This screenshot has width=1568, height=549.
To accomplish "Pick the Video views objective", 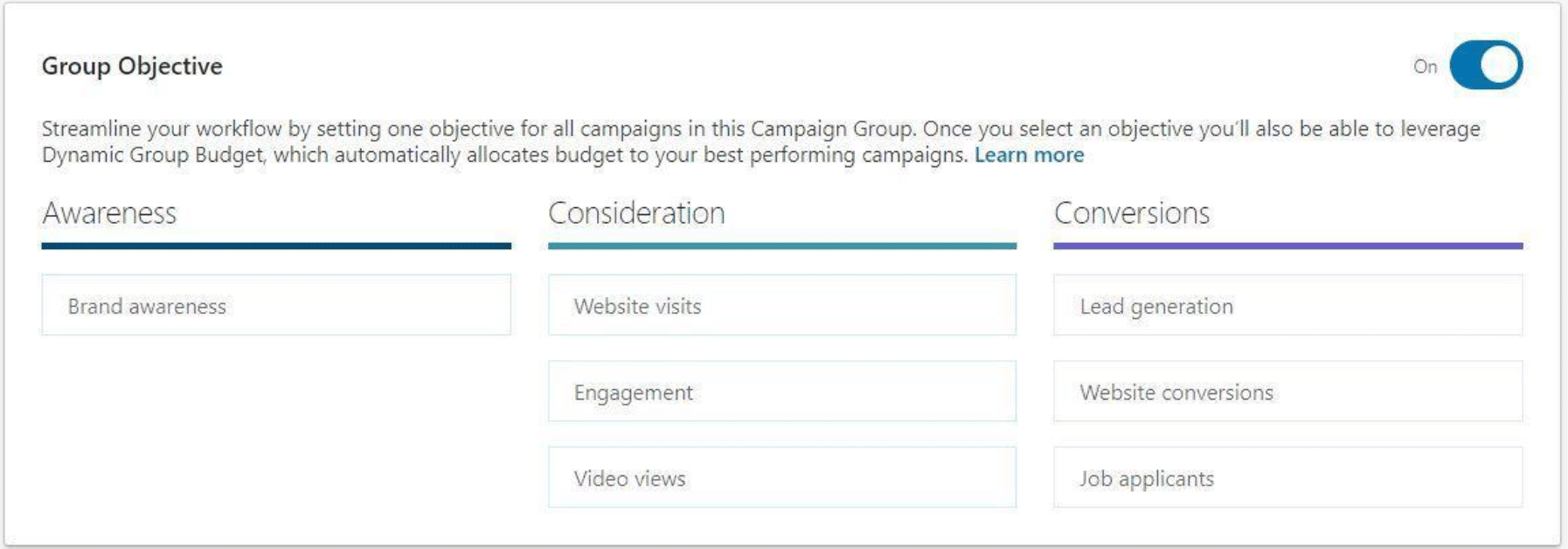I will pyautogui.click(x=782, y=477).
